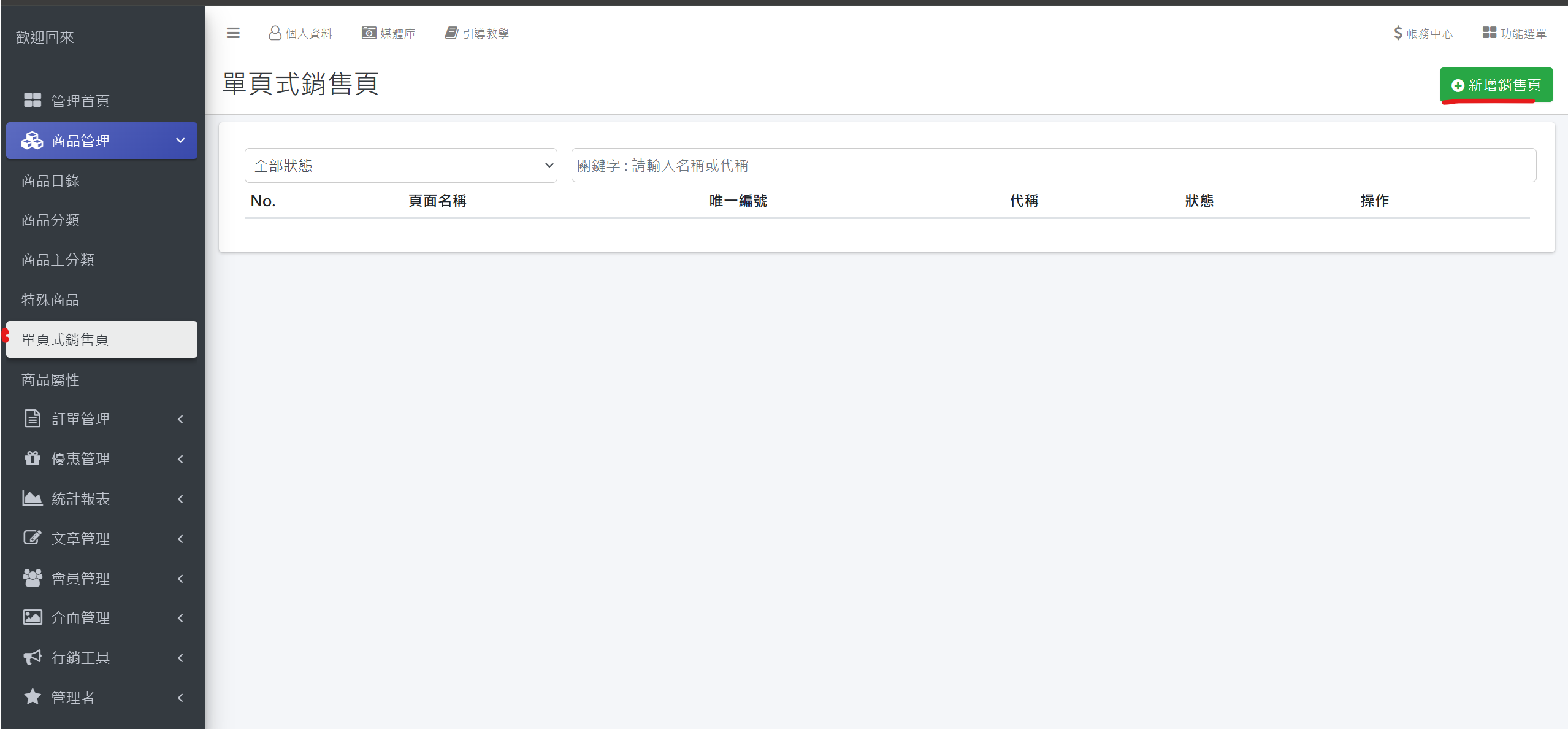Open the 個人資料 user icon

(275, 33)
